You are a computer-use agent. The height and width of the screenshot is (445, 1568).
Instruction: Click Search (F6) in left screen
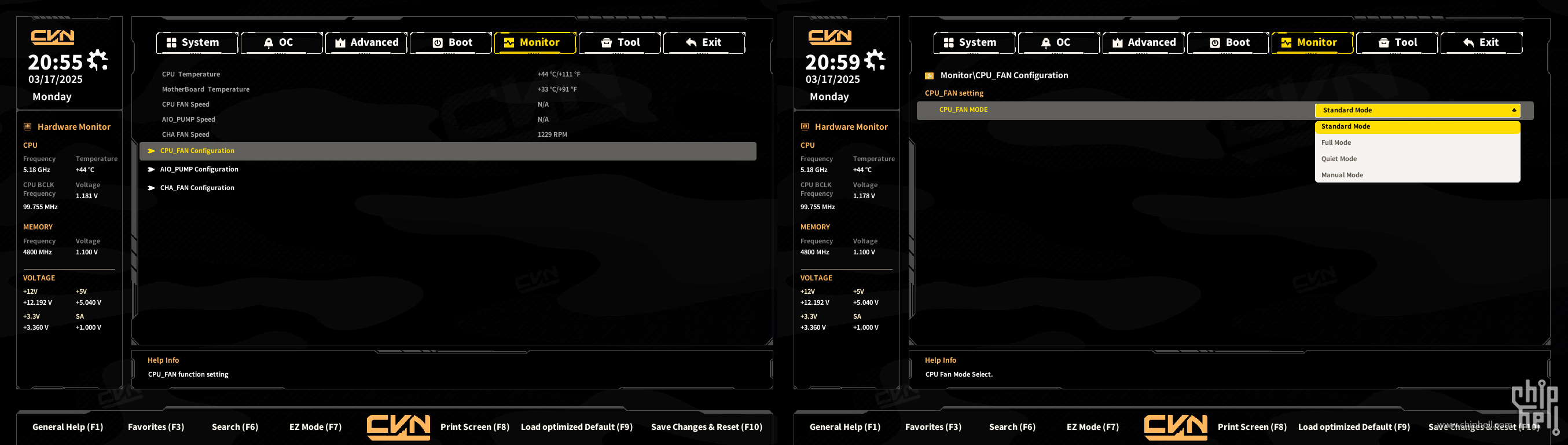(x=235, y=427)
